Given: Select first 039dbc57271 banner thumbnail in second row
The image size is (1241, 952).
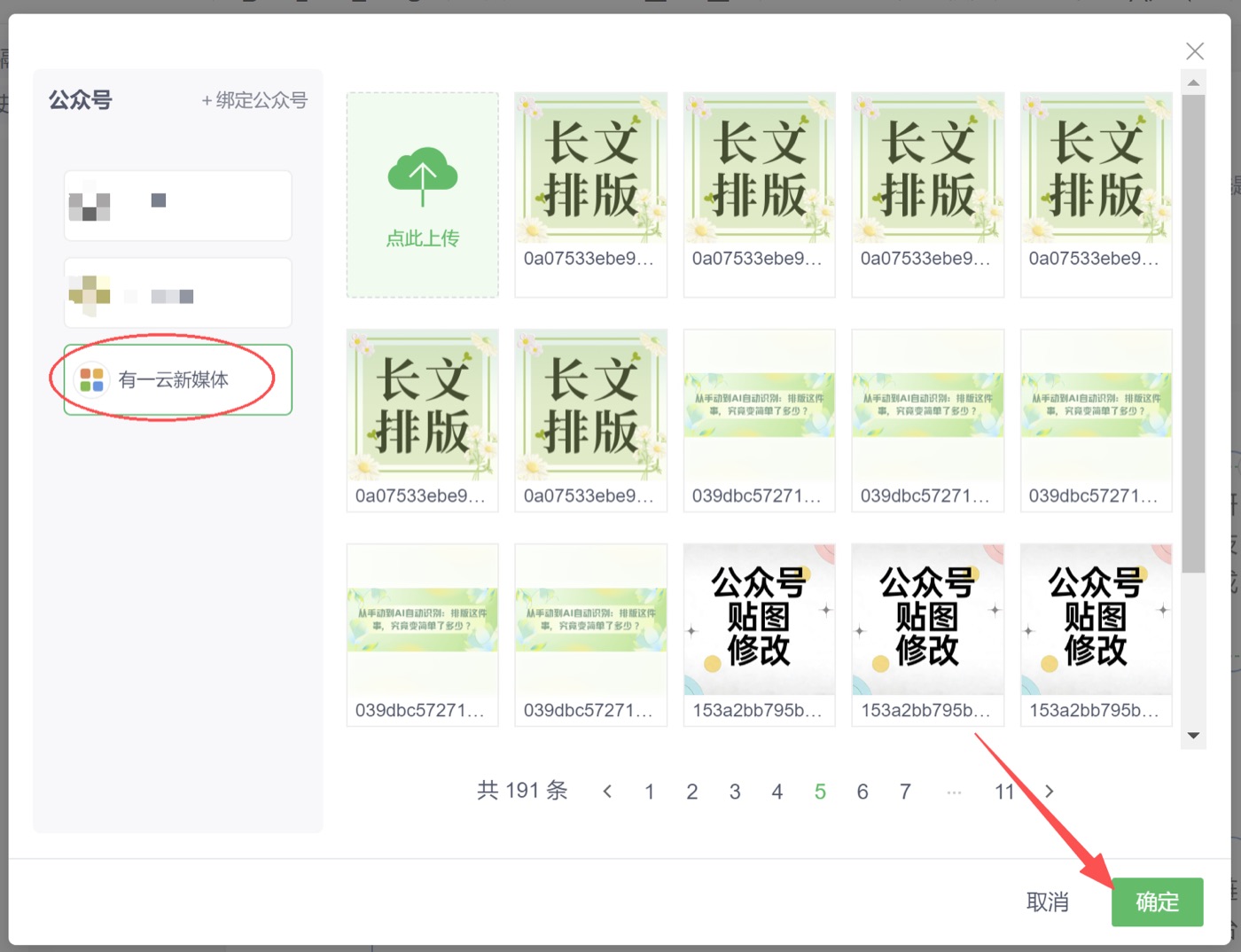Looking at the screenshot, I should [x=760, y=421].
